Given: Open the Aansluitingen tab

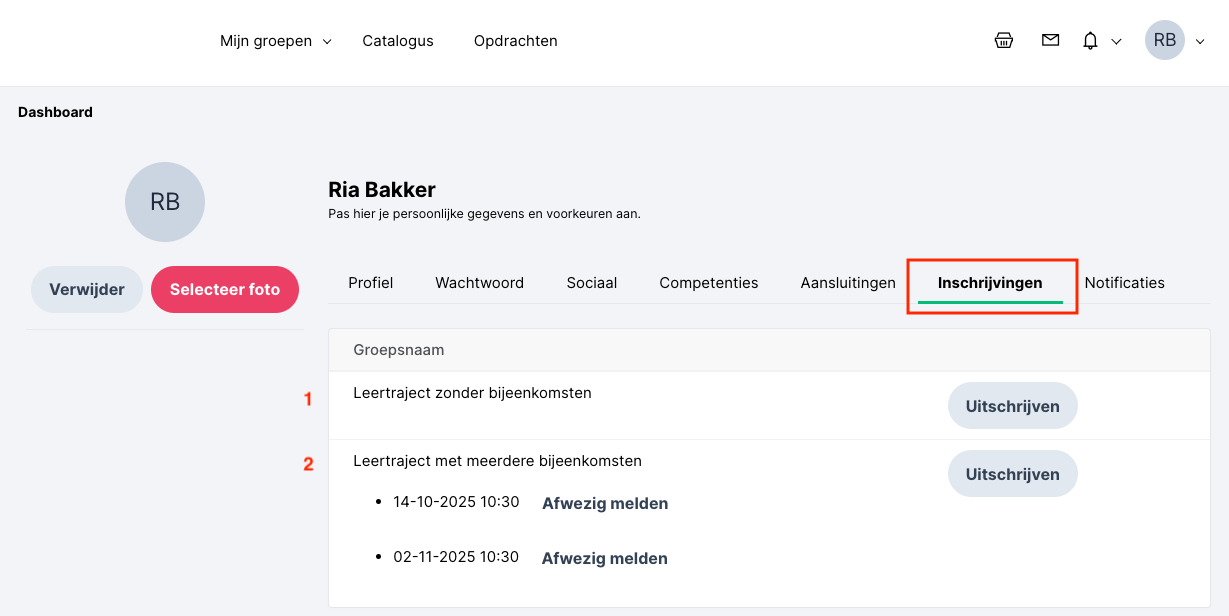Looking at the screenshot, I should (848, 283).
